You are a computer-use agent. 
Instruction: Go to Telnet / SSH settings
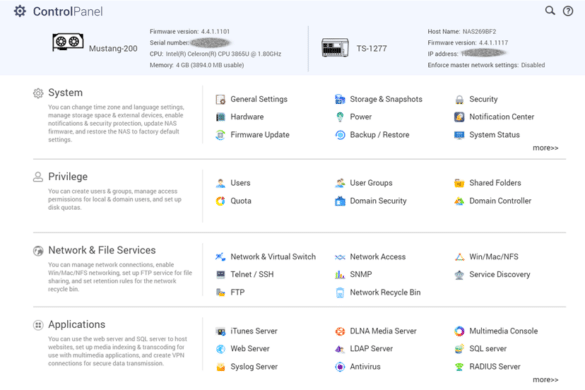pyautogui.click(x=252, y=274)
